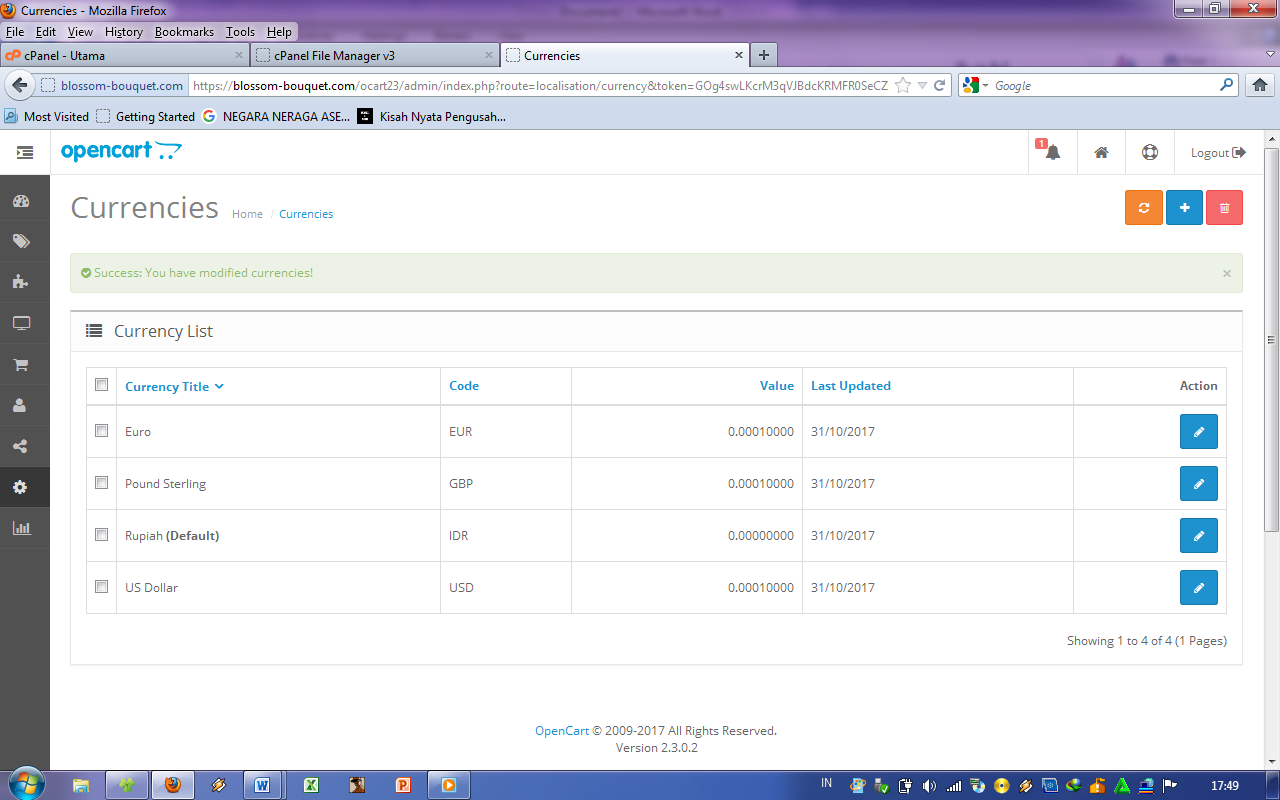
Task: Open Excel from the taskbar
Action: click(x=310, y=785)
